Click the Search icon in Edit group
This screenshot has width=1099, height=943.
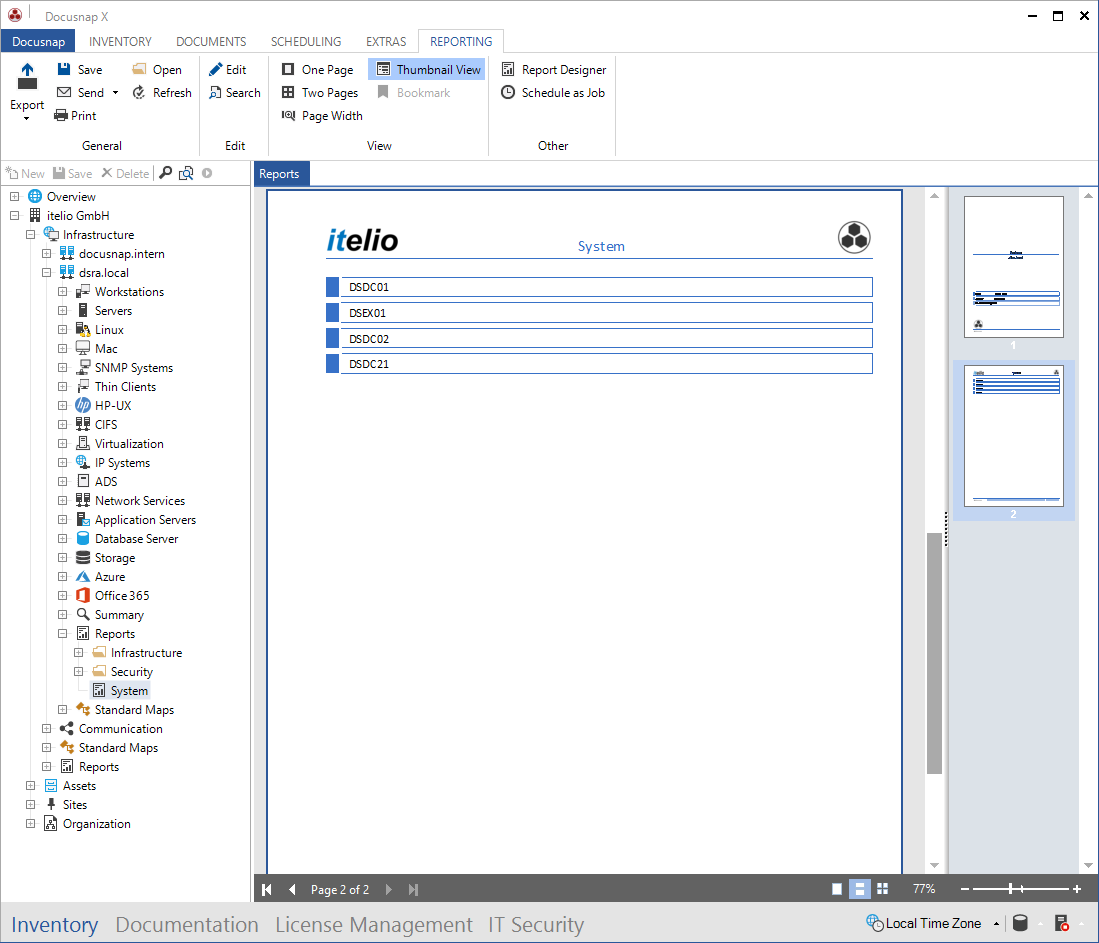click(x=215, y=92)
